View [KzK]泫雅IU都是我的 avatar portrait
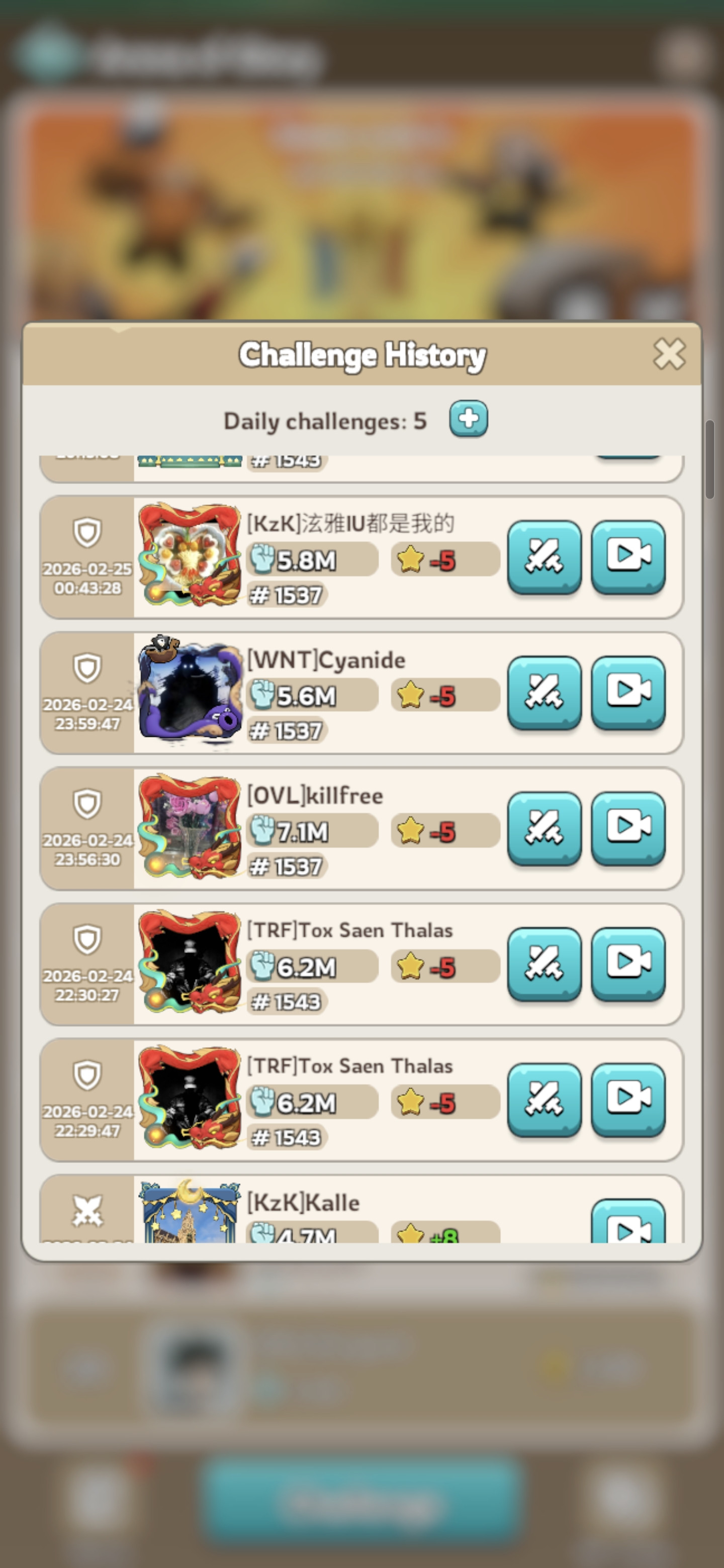This screenshot has width=724, height=1568. [190, 554]
